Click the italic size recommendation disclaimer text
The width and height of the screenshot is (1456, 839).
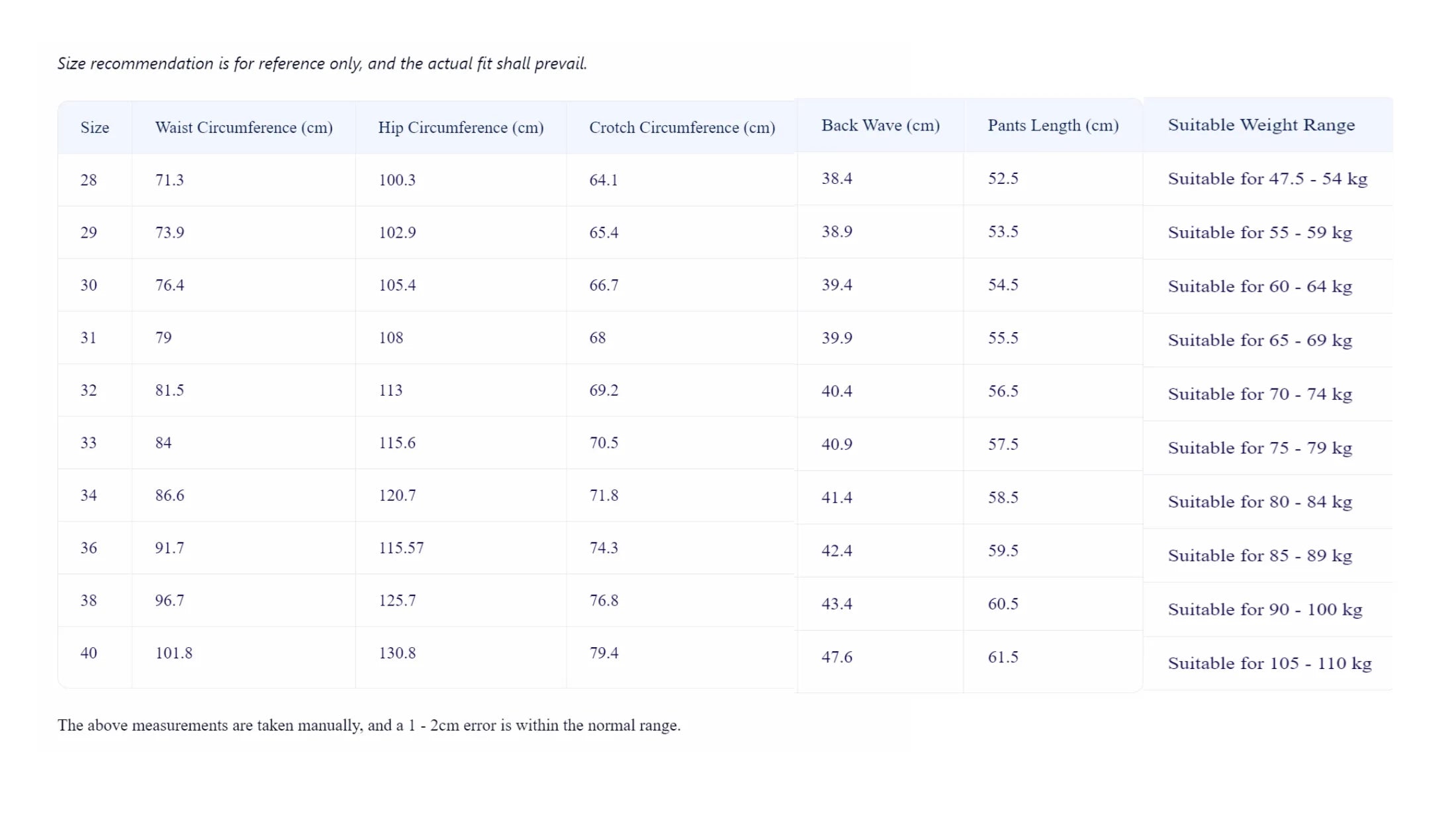coord(322,64)
